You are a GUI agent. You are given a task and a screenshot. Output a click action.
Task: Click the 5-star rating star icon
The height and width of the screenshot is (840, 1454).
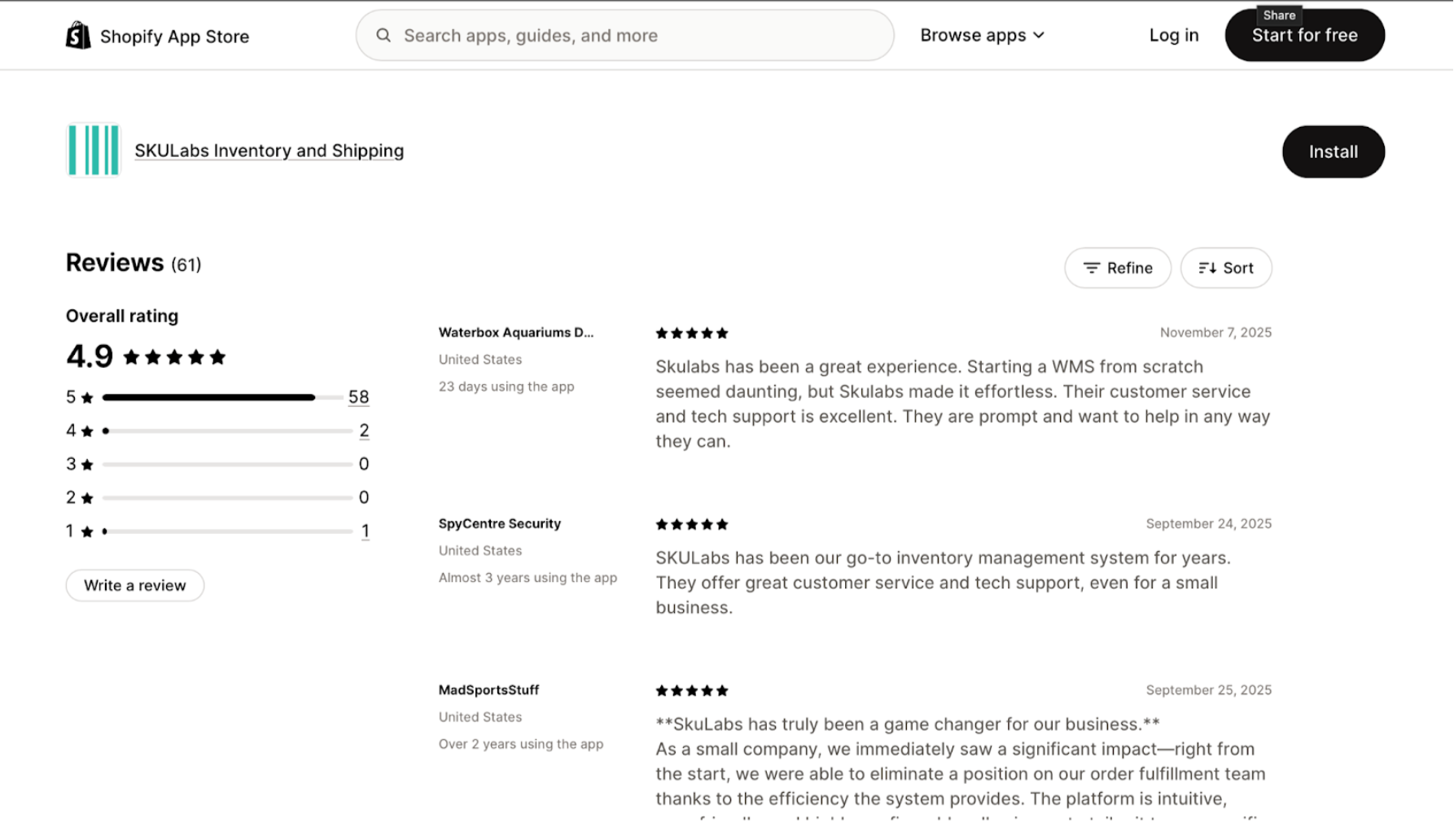click(87, 398)
